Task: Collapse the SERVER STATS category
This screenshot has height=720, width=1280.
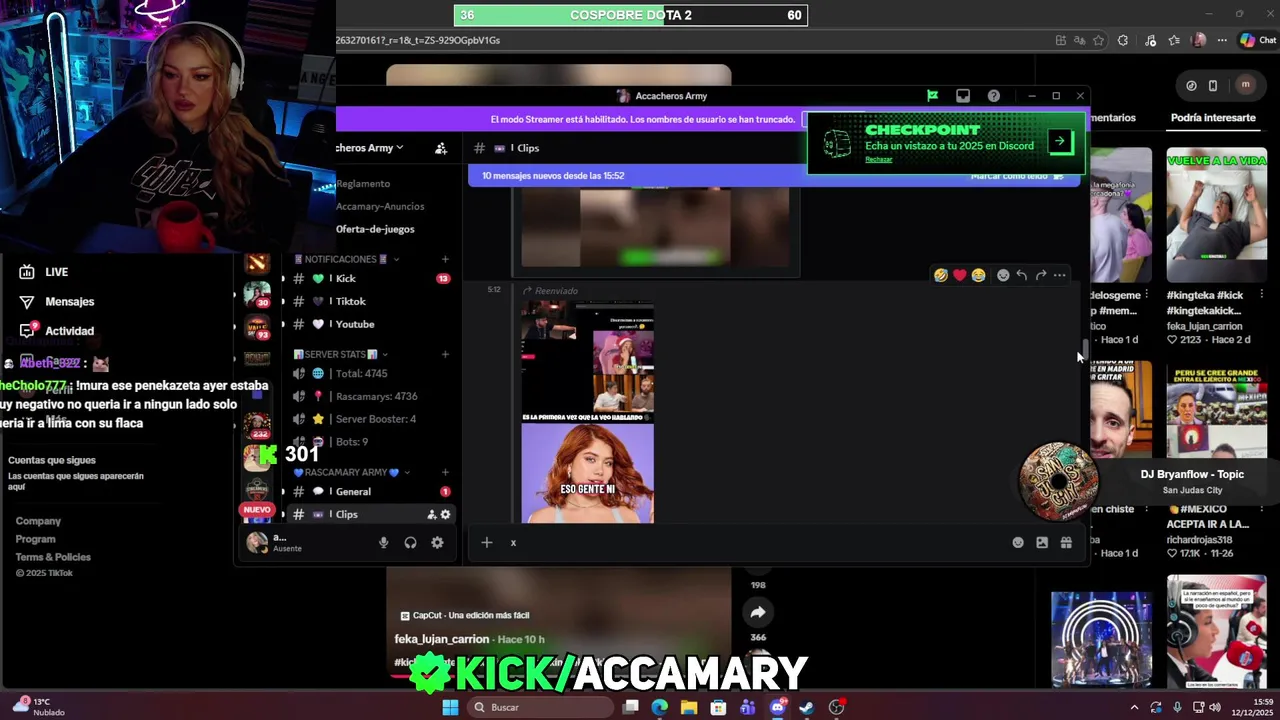Action: pyautogui.click(x=341, y=354)
